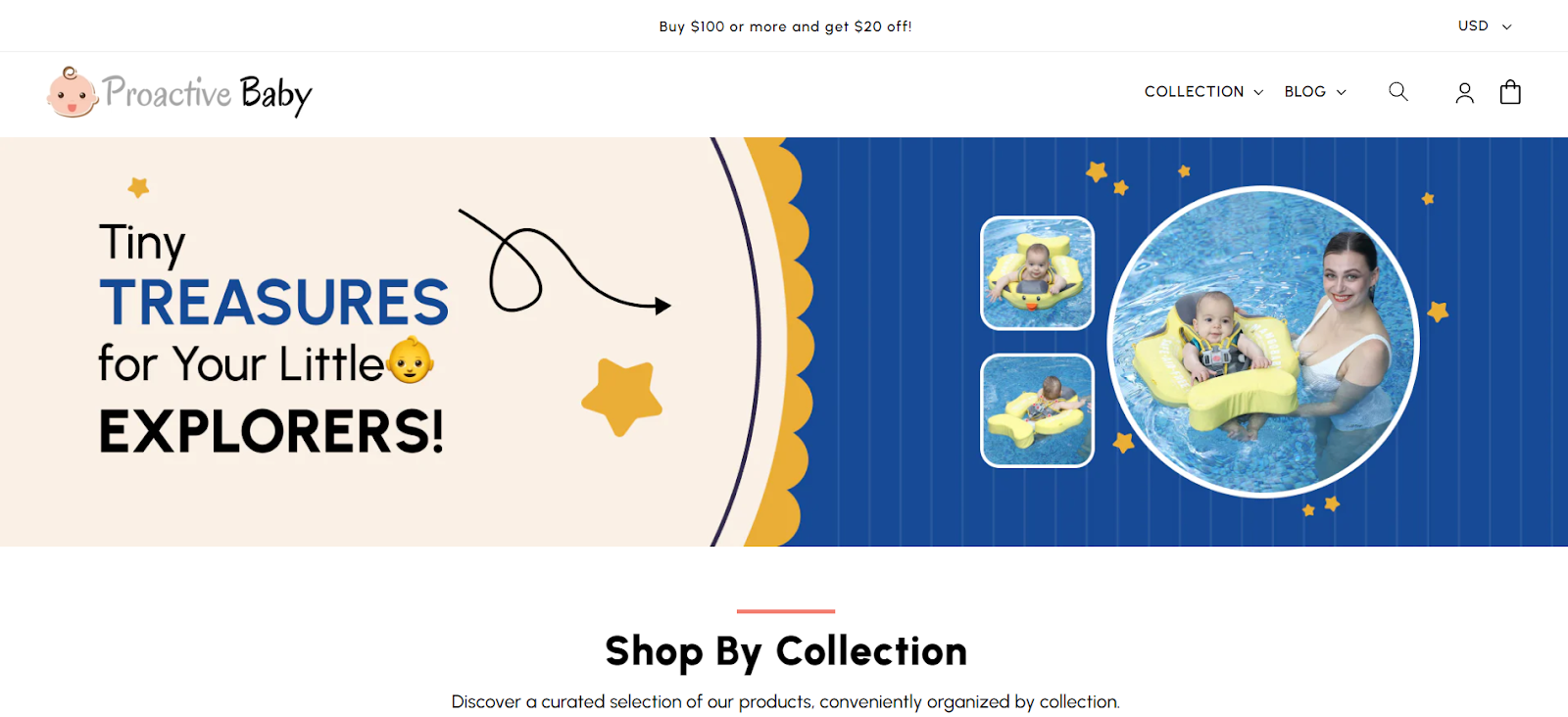Image resolution: width=1568 pixels, height=717 pixels.
Task: Click the baby face logo icon
Action: [x=73, y=93]
